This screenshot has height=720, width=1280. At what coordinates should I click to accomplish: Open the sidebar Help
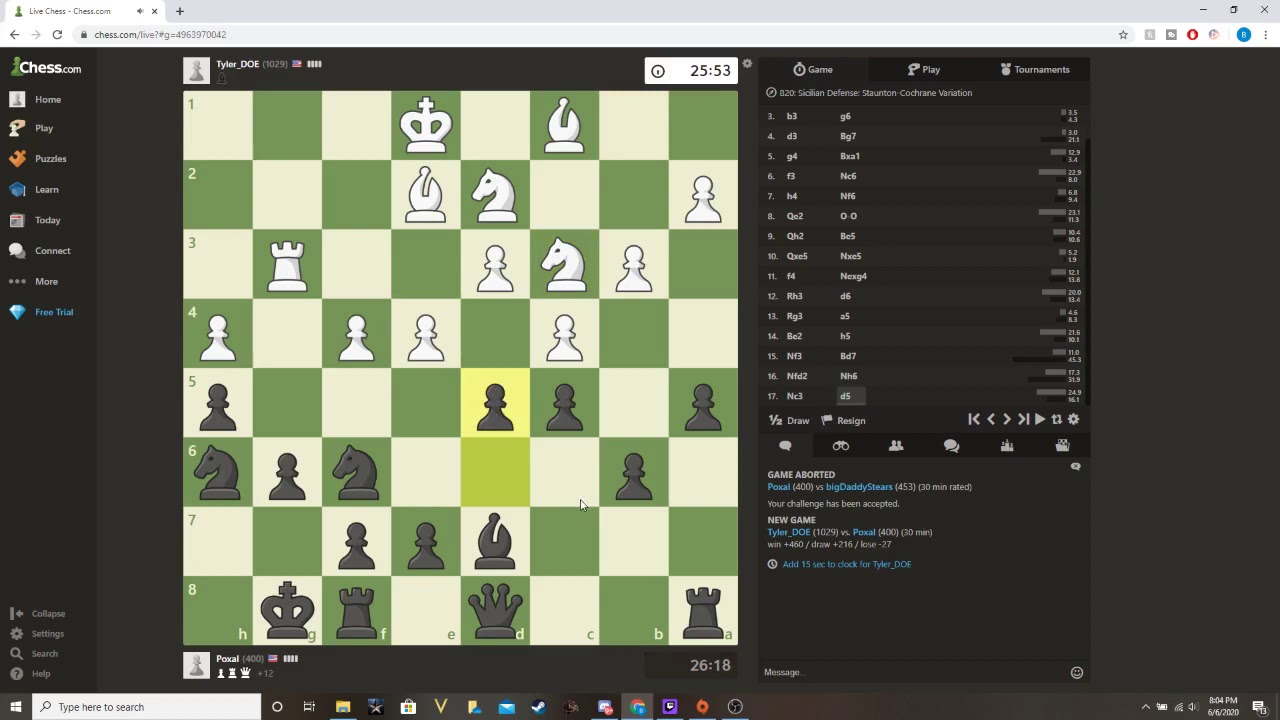(30, 673)
